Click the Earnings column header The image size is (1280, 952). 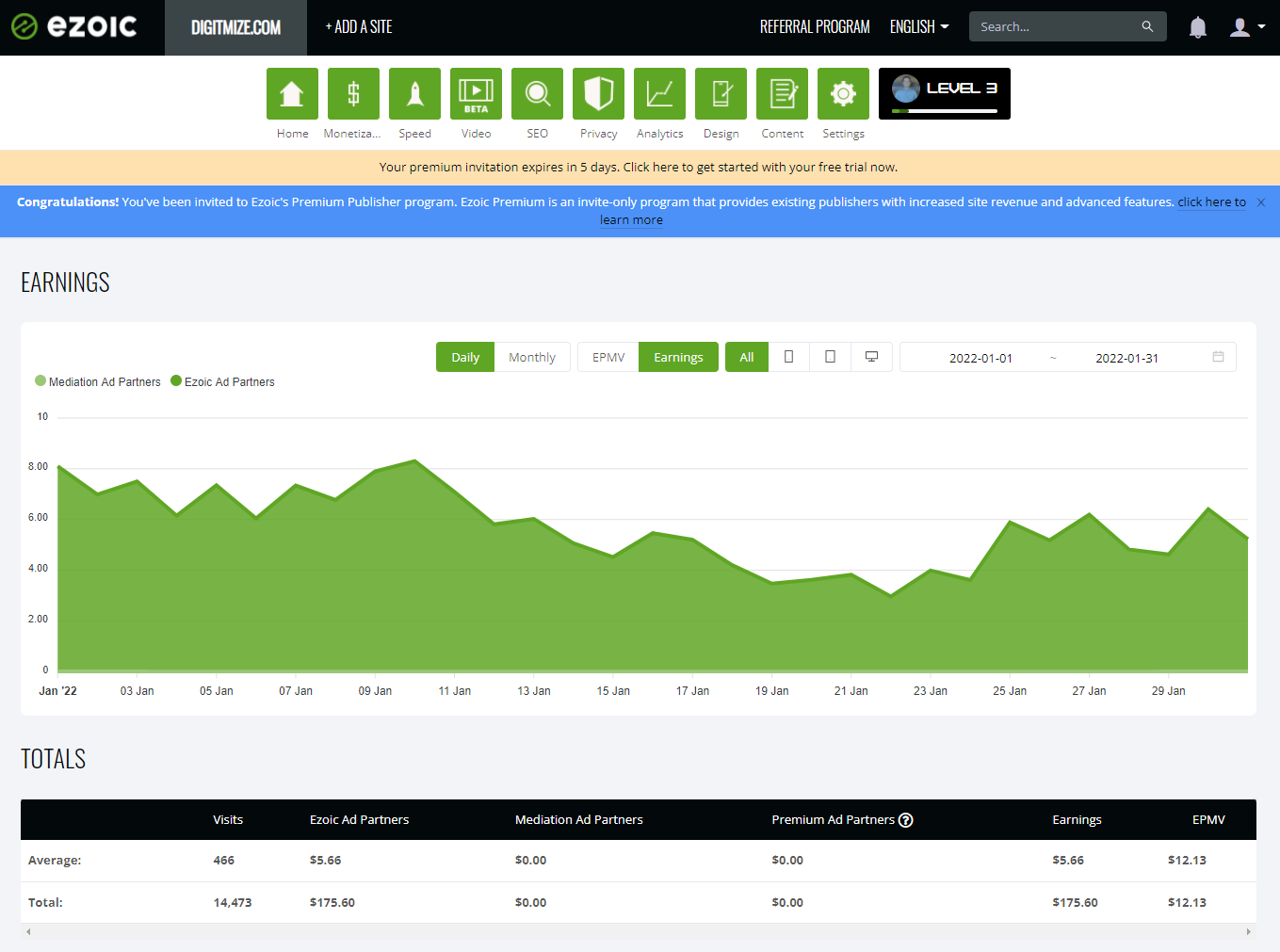[x=1077, y=820]
